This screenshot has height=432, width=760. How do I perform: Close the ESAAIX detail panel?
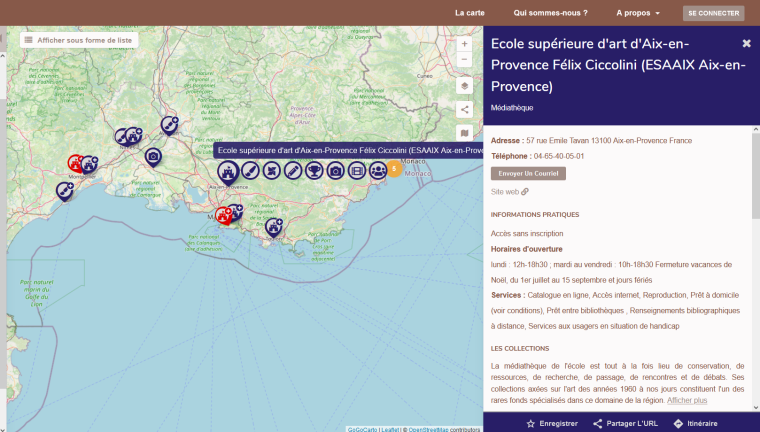click(x=746, y=44)
